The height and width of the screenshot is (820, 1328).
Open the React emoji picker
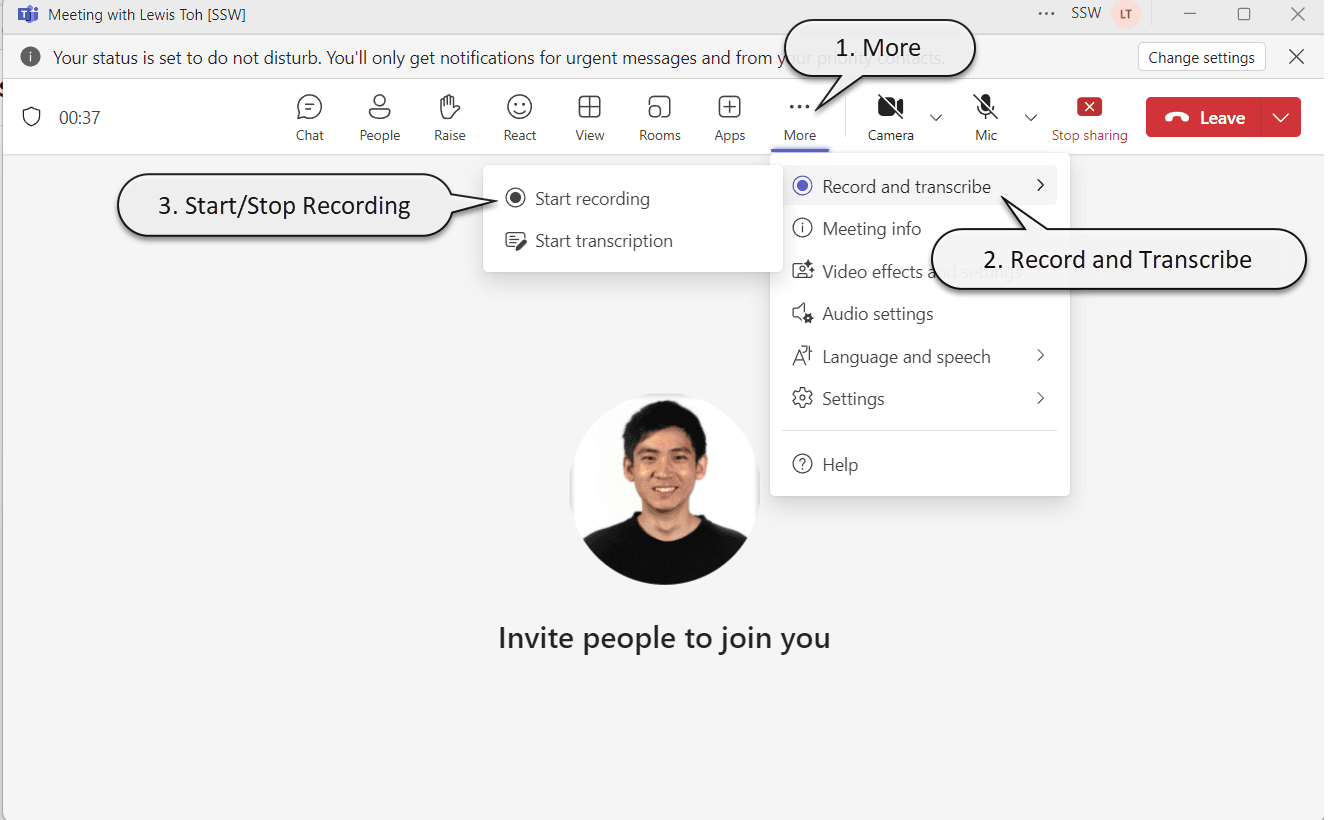519,117
